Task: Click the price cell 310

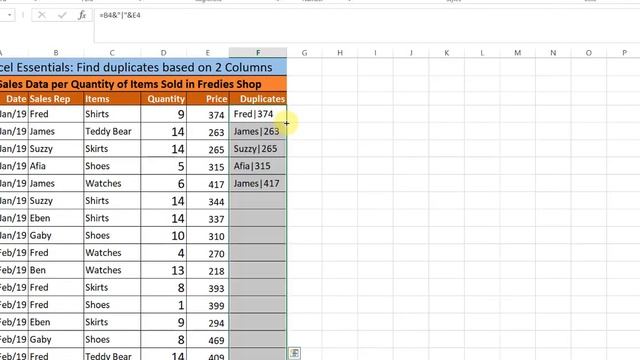Action: (208, 236)
